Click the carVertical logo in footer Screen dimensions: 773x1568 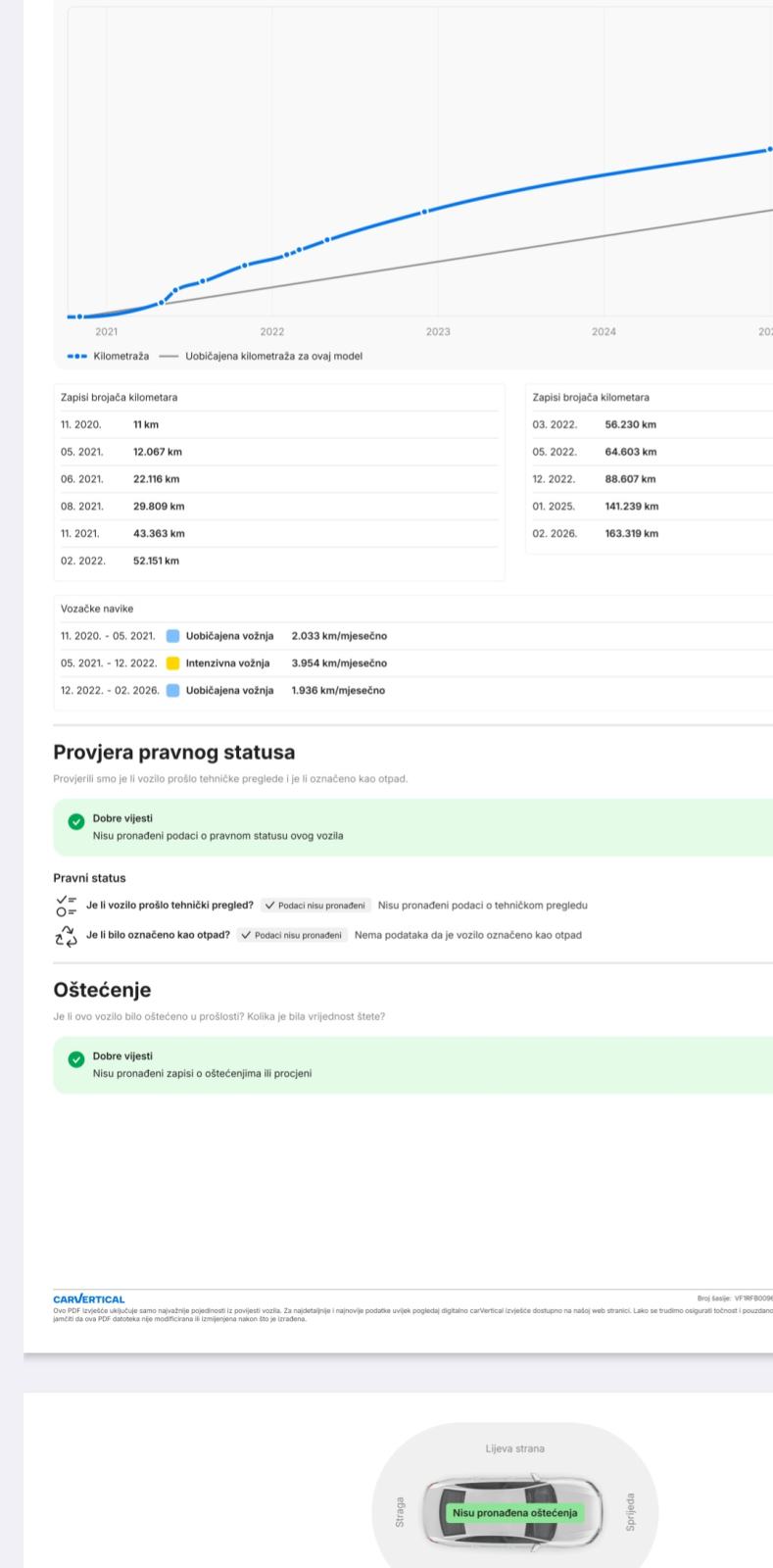pyautogui.click(x=89, y=1299)
